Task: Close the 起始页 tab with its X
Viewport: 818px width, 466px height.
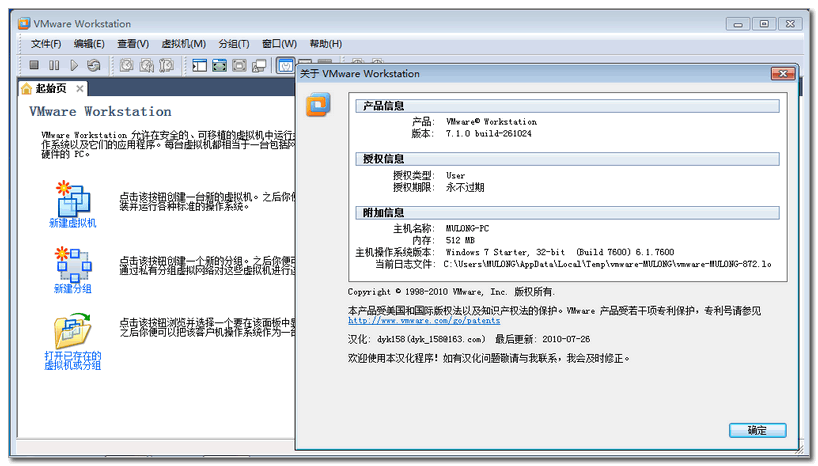Action: tap(80, 89)
